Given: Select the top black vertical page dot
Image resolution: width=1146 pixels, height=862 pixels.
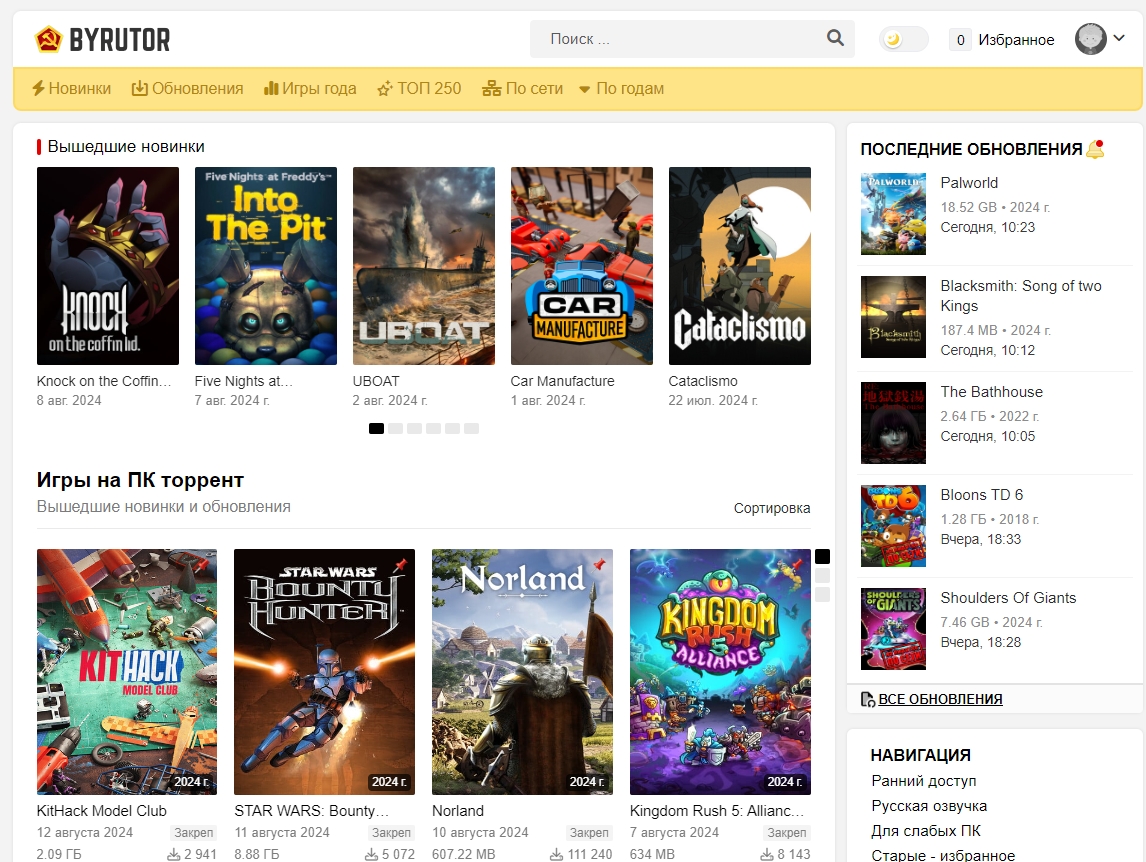Looking at the screenshot, I should click(x=822, y=556).
